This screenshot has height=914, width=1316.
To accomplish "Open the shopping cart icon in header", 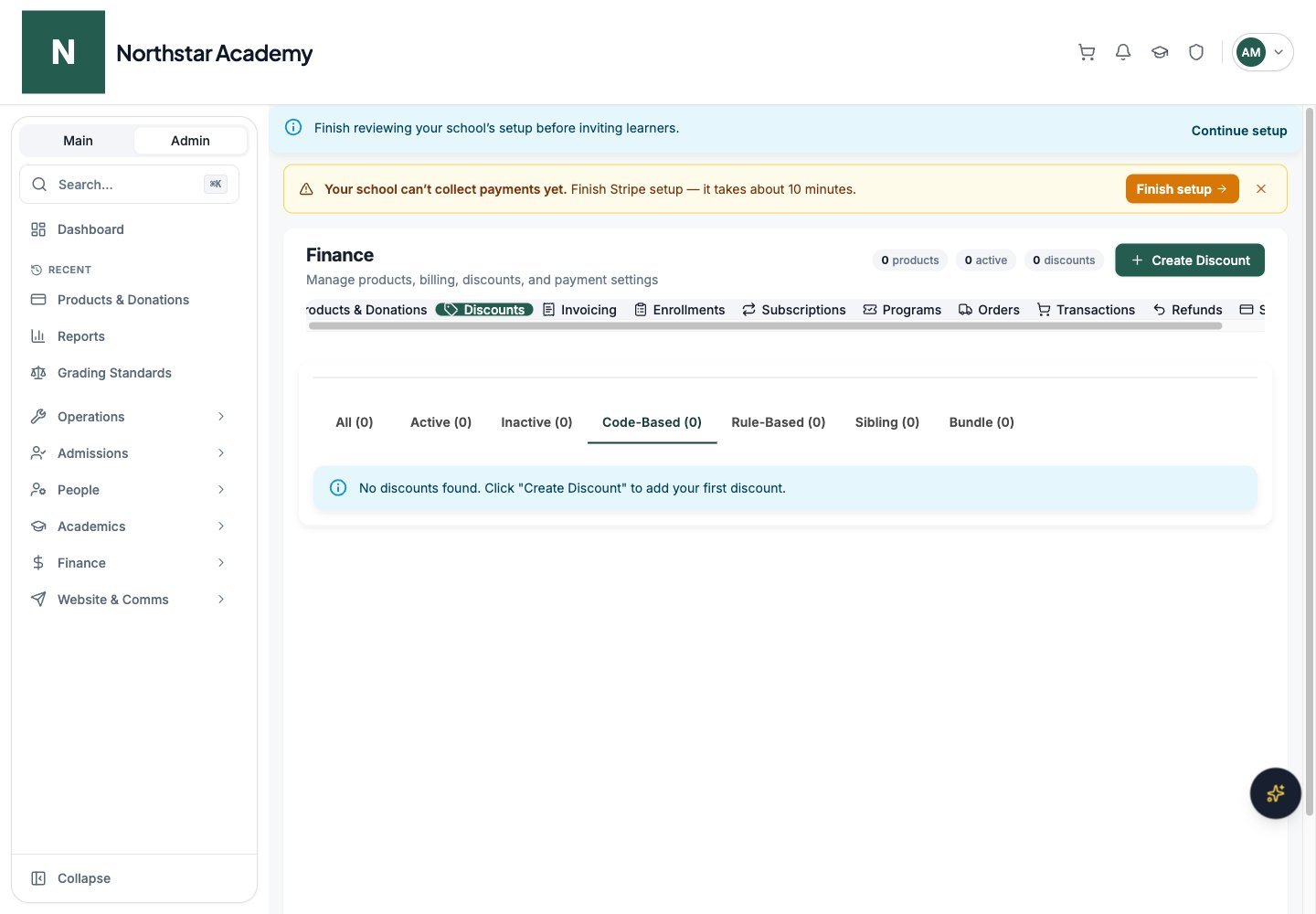I will coord(1087,52).
